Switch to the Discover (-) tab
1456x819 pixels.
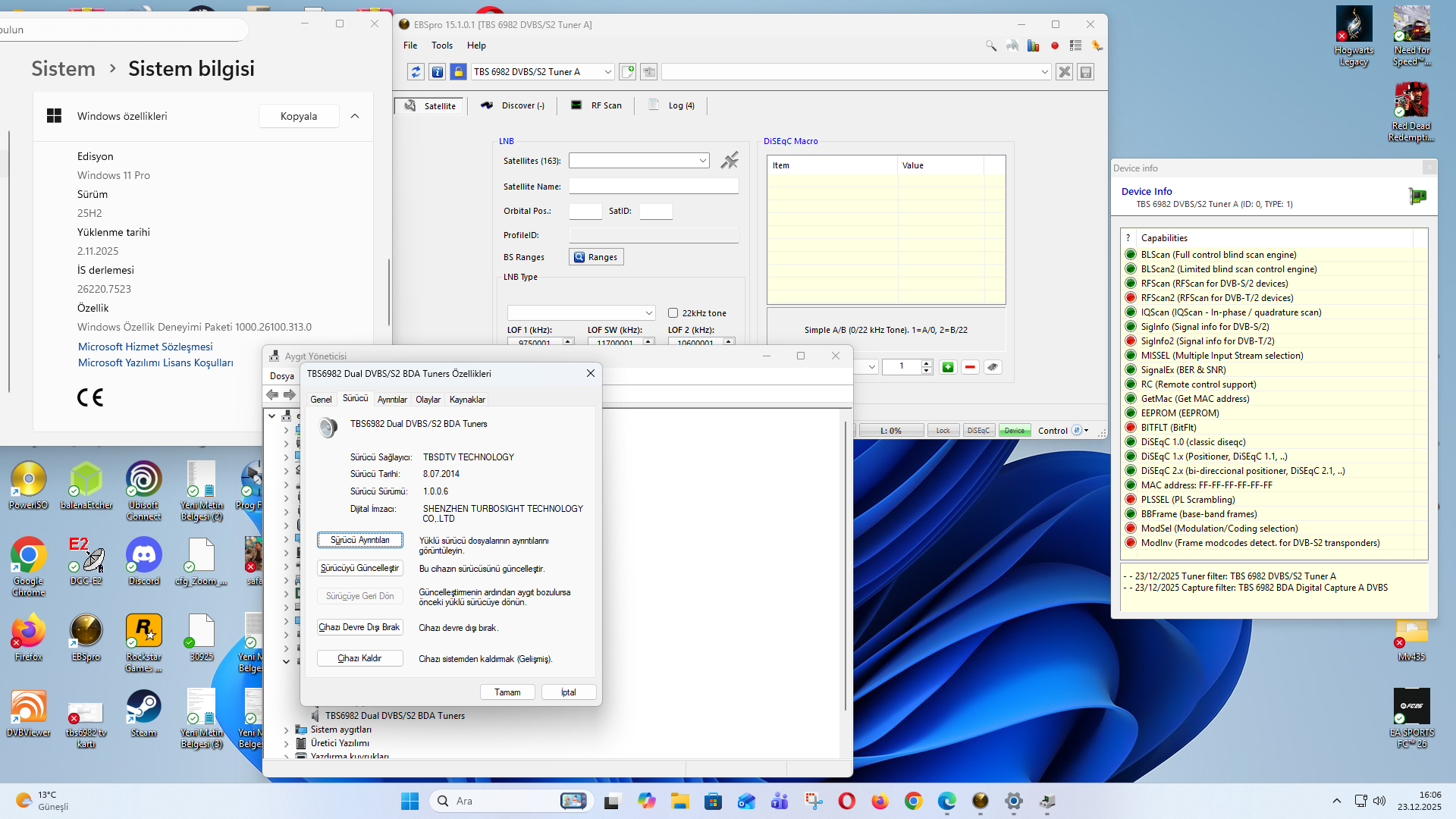pyautogui.click(x=512, y=106)
